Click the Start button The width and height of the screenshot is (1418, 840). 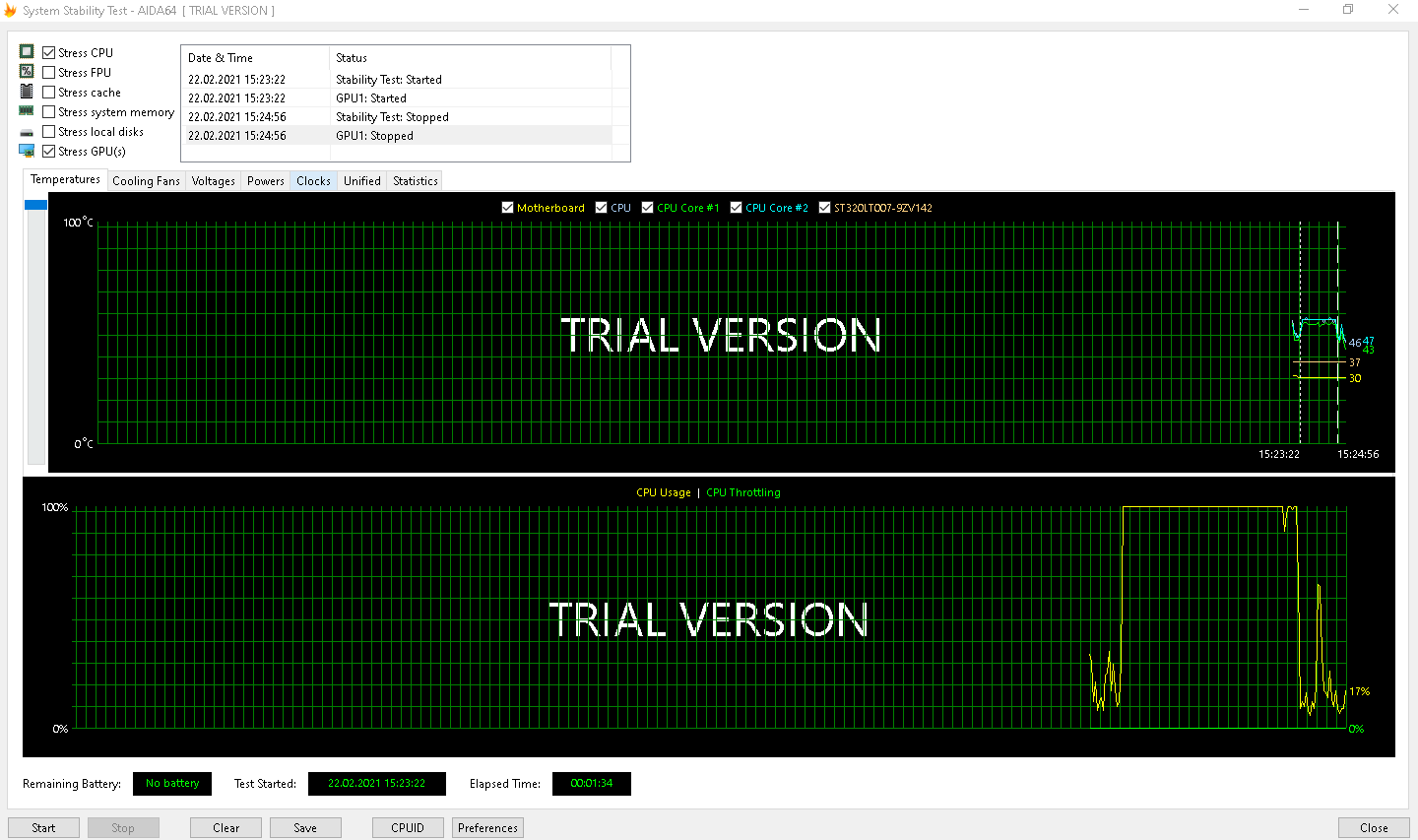coord(43,828)
